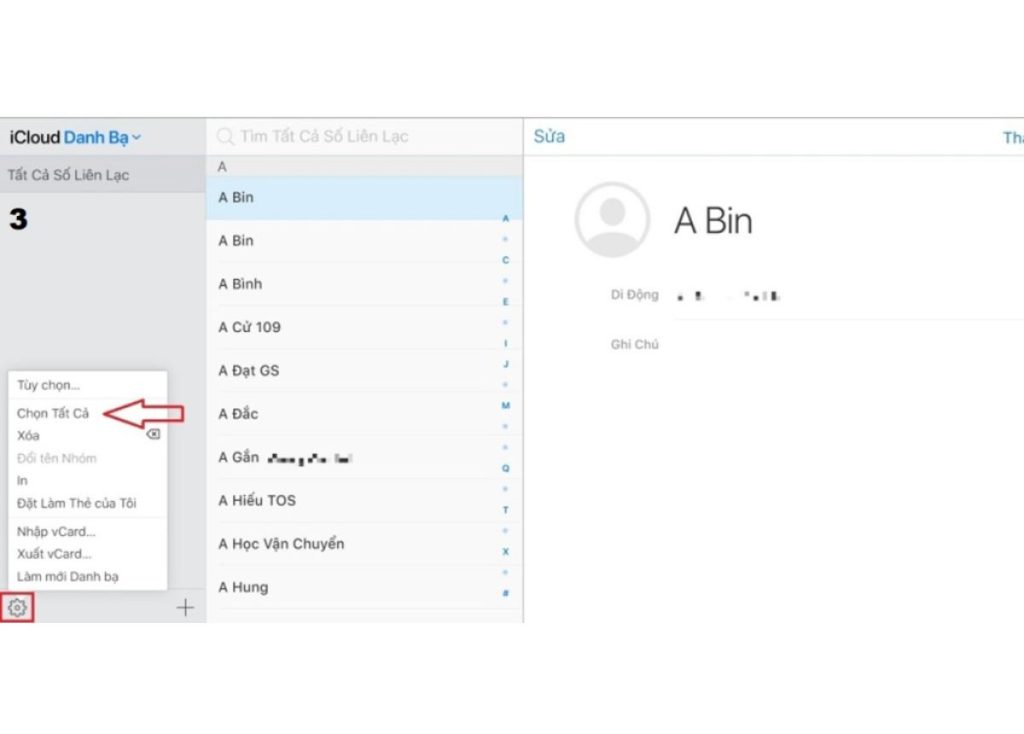Open Tùy chọn... preferences entry
Viewport: 1024px width, 734px height.
pos(48,385)
